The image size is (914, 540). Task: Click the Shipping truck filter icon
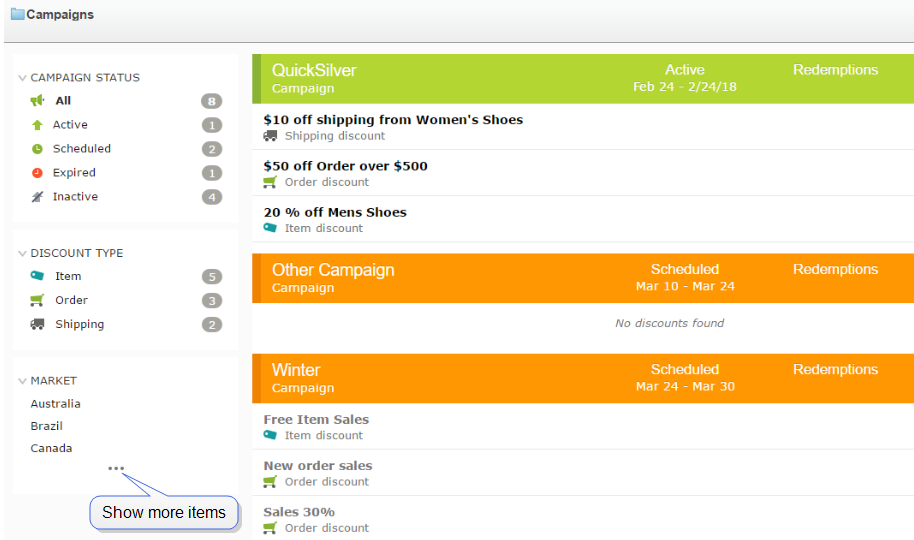point(37,324)
